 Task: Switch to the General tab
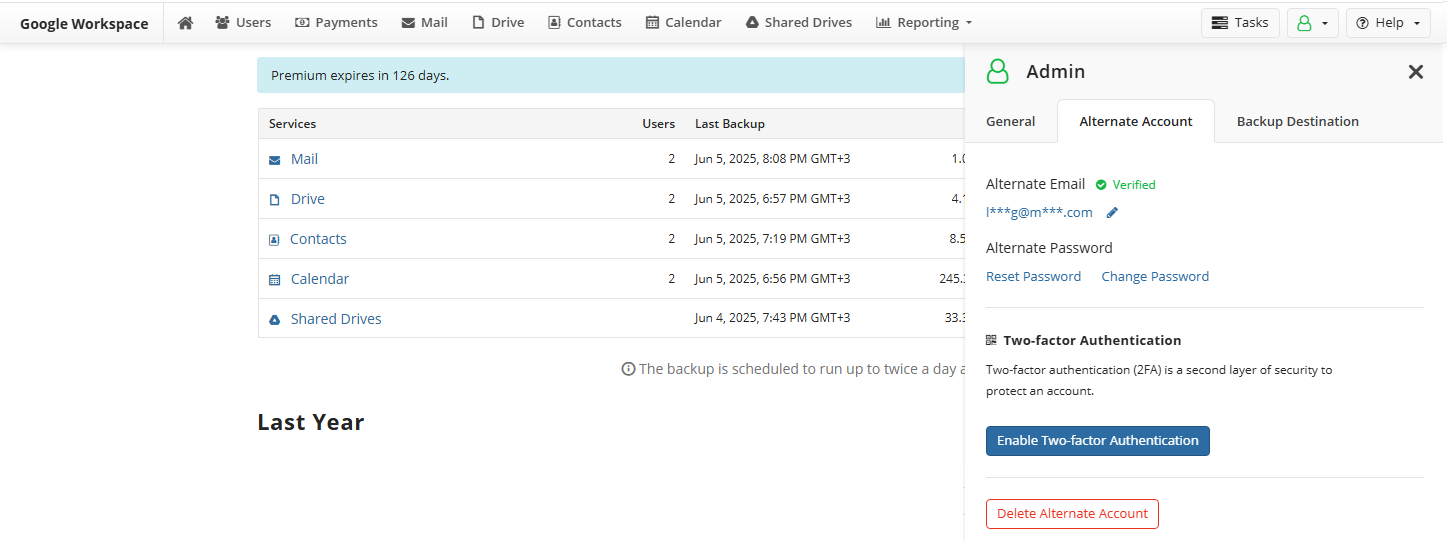point(1010,121)
